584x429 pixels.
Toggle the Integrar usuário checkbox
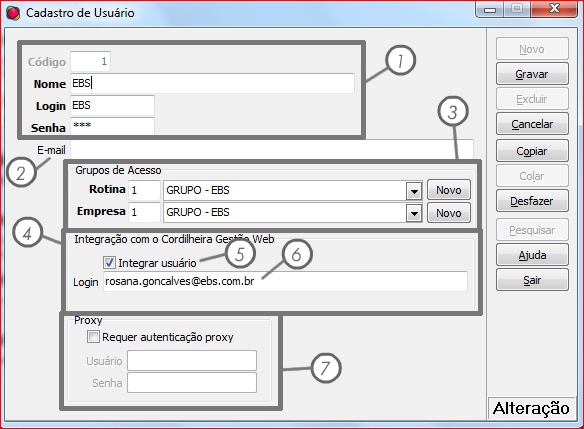(x=109, y=263)
